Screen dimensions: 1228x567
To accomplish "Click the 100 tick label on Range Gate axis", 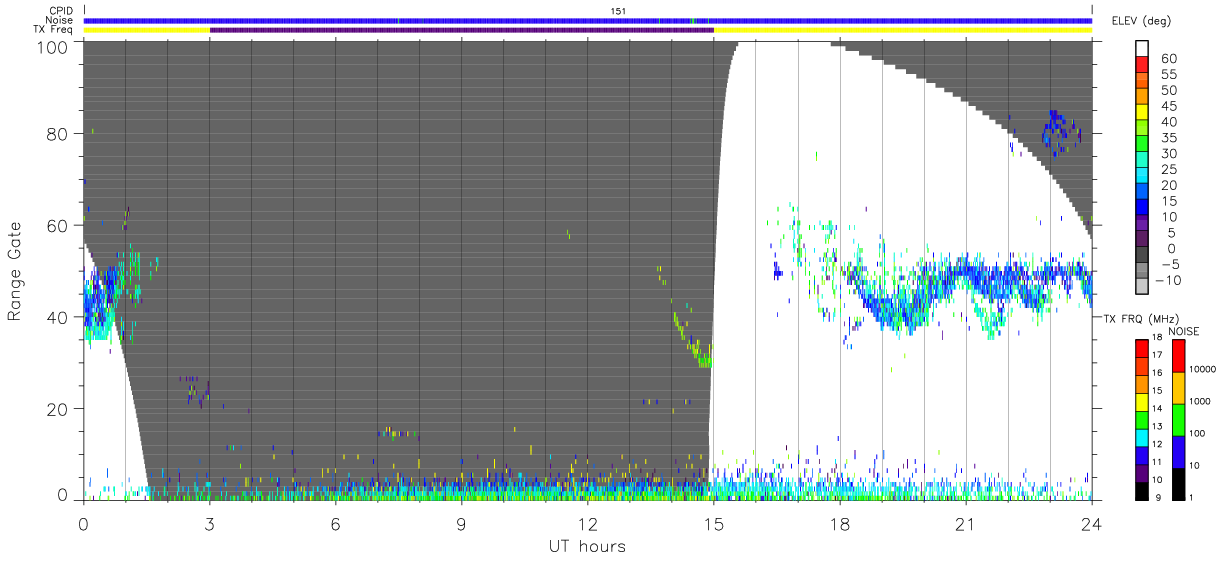I will click(52, 46).
